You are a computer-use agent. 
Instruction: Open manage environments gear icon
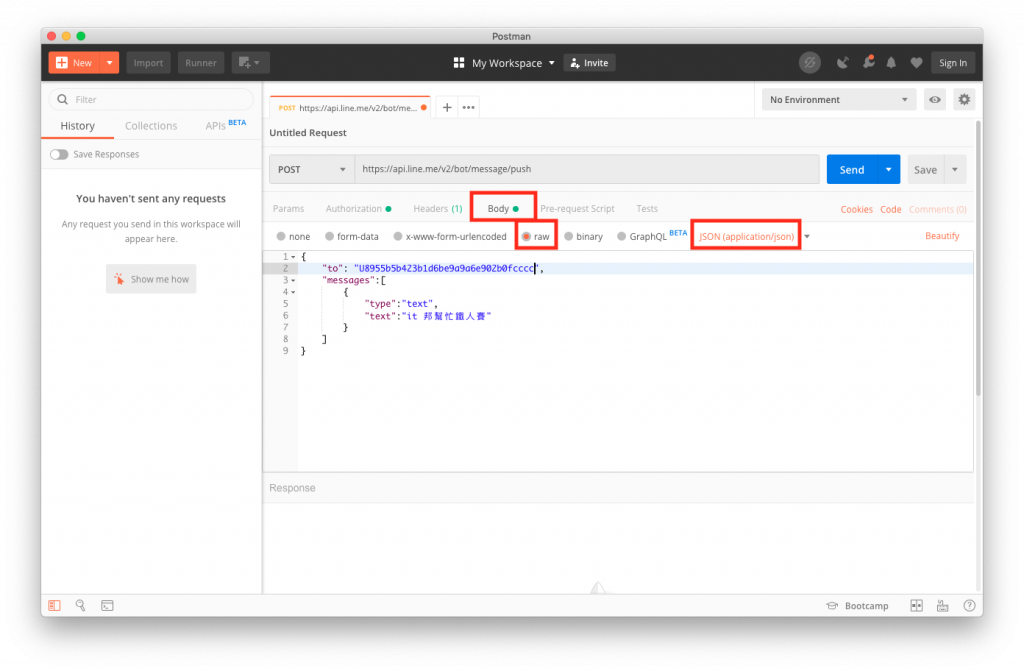point(964,99)
